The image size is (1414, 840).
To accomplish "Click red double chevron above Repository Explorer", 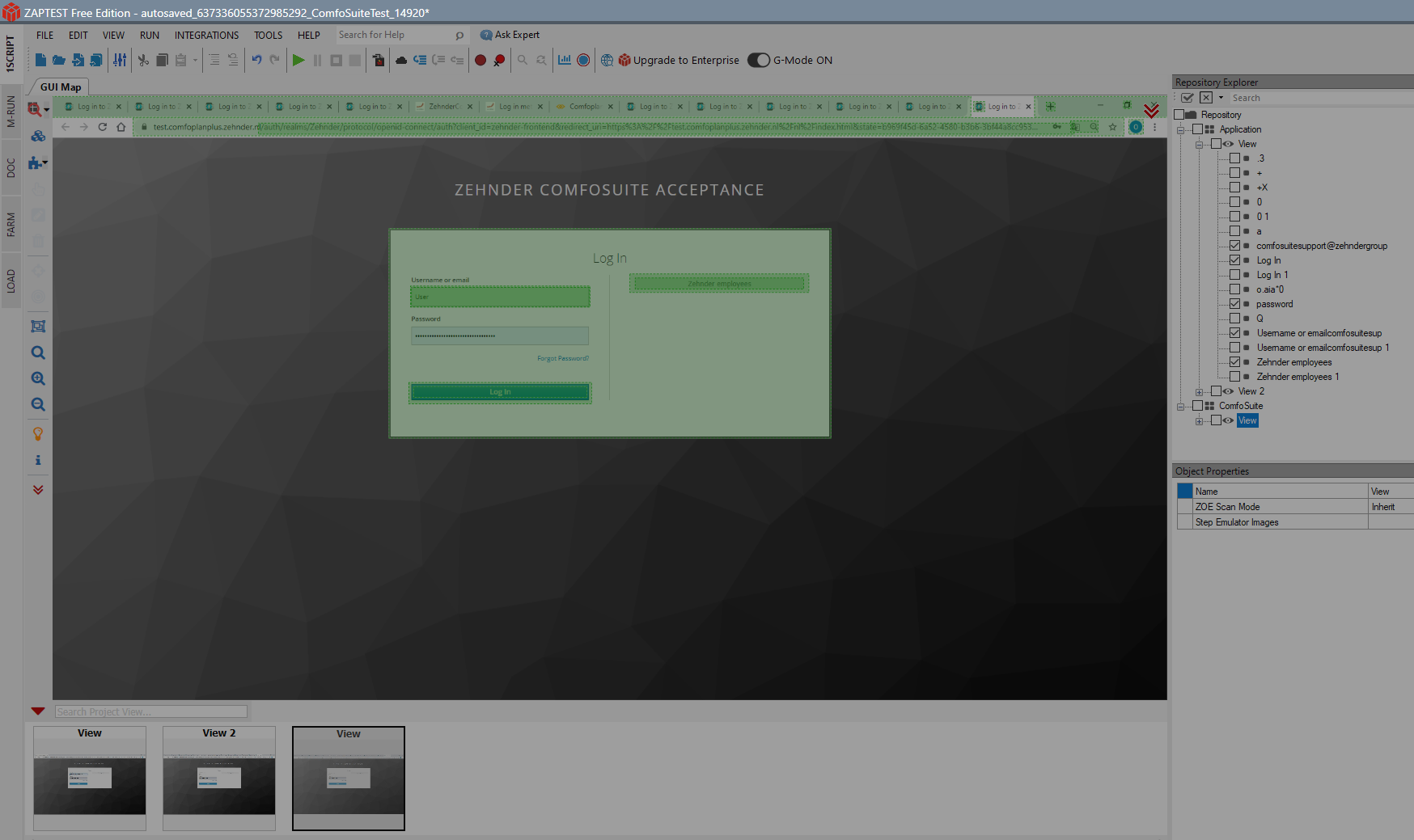I will [1152, 110].
